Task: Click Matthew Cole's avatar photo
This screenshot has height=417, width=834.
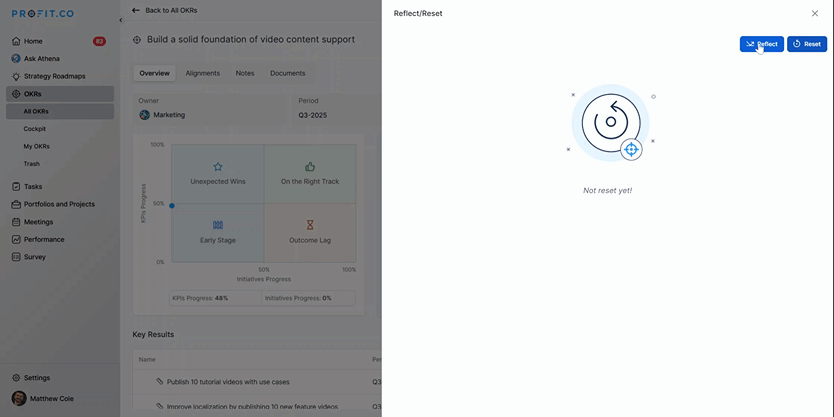Action: [19, 398]
